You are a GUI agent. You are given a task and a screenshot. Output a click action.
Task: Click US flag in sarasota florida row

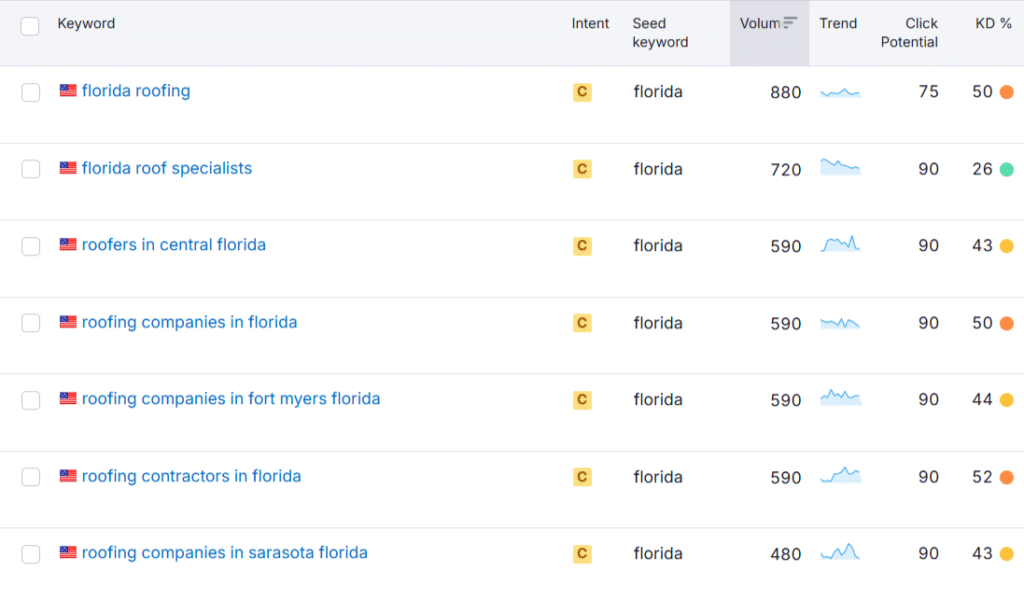click(68, 552)
